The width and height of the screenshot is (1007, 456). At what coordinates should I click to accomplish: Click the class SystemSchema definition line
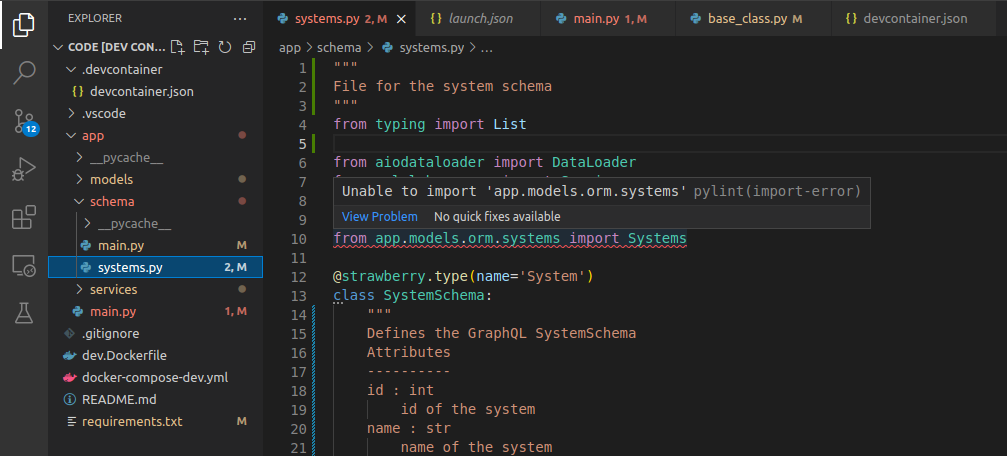(412, 296)
